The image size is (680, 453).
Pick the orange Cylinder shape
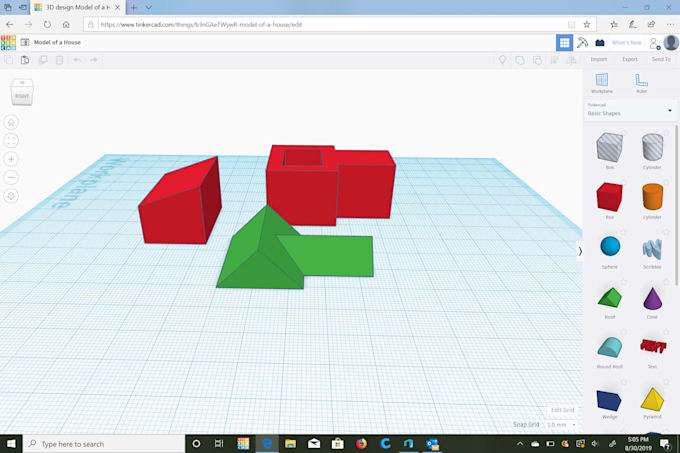click(x=652, y=199)
